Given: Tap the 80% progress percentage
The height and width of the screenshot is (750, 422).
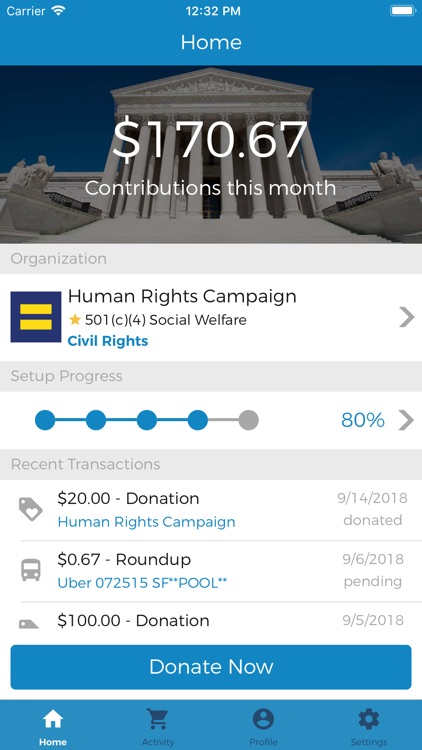Looking at the screenshot, I should (363, 420).
